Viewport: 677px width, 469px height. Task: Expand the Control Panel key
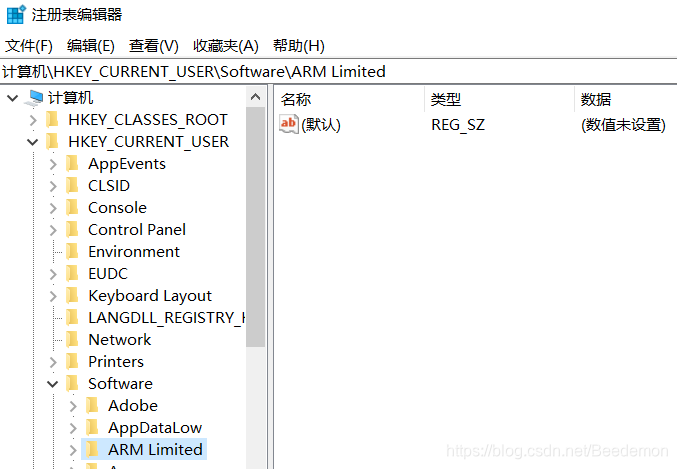(x=53, y=230)
